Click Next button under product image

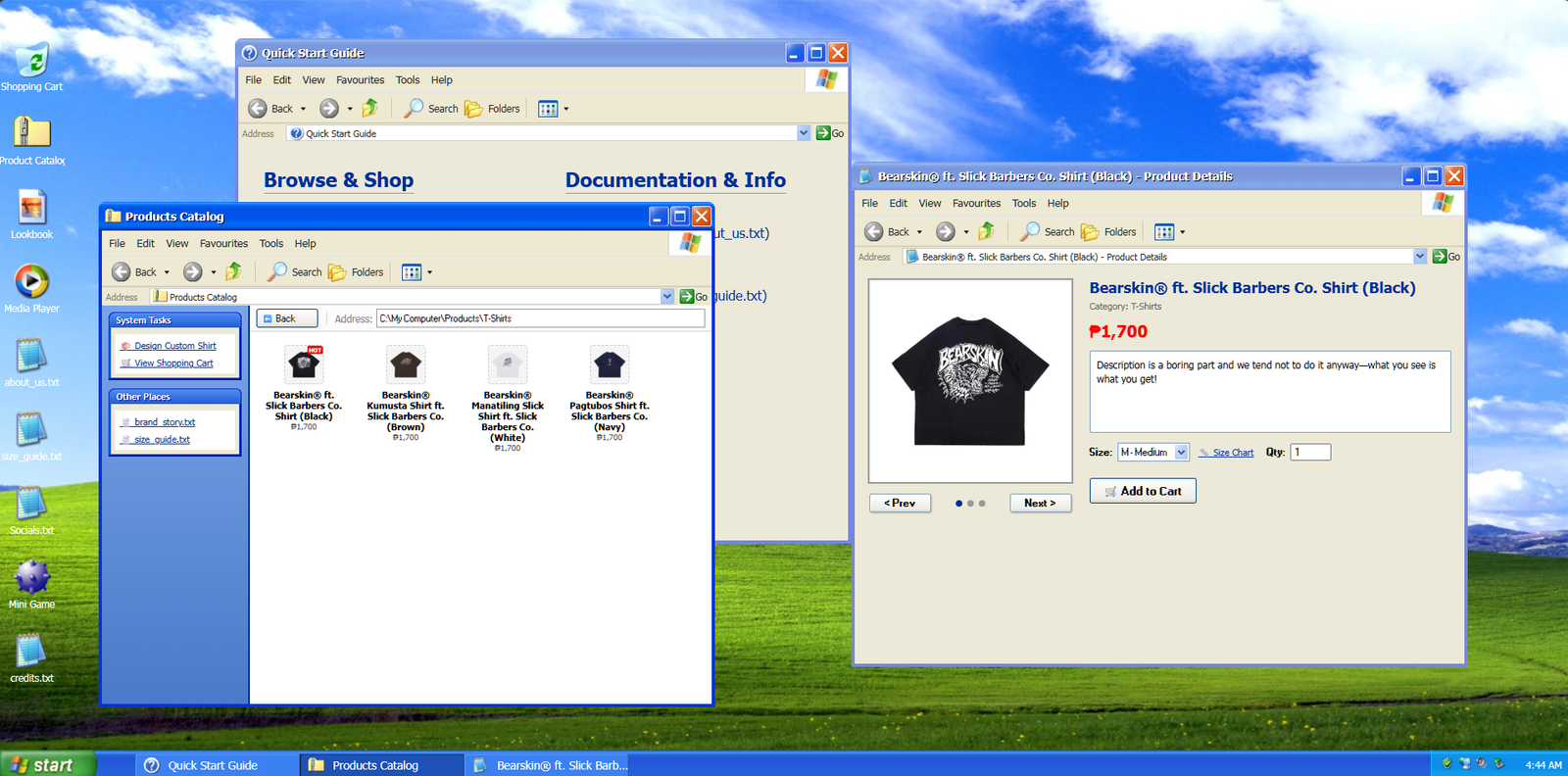pos(1040,503)
